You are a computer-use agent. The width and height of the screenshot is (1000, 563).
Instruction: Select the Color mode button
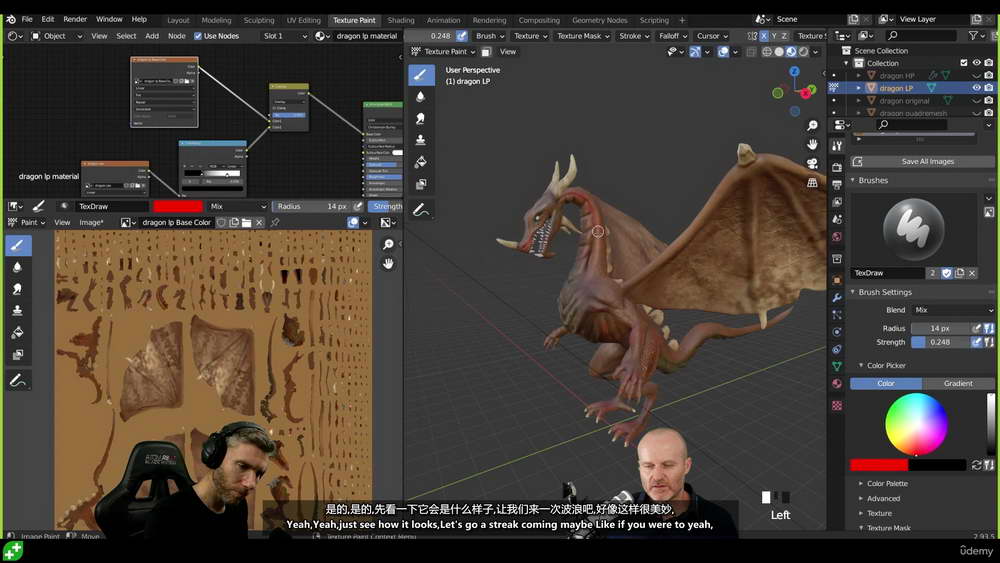(886, 383)
